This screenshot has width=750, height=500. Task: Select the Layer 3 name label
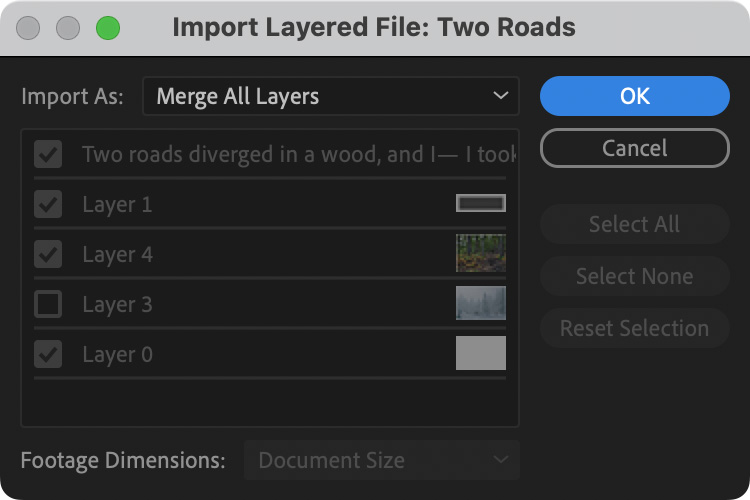pyautogui.click(x=117, y=304)
